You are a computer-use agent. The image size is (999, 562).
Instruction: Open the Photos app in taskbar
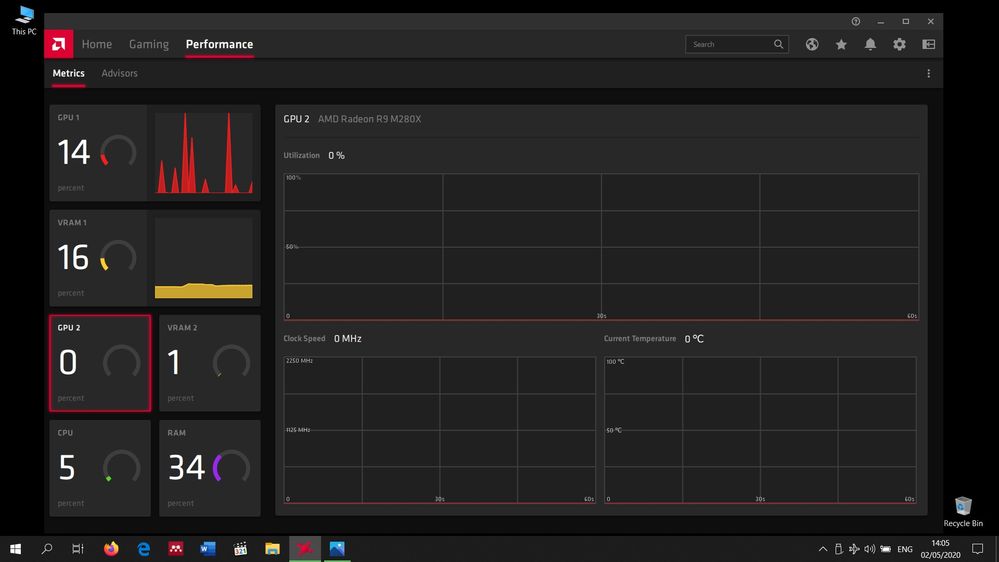click(337, 549)
